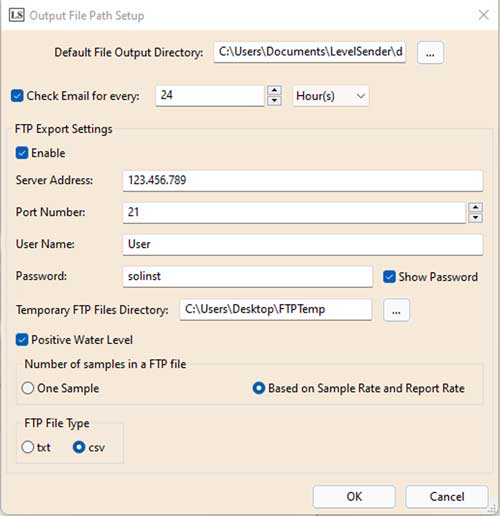Click the resize grip in dialog corner

492,509
